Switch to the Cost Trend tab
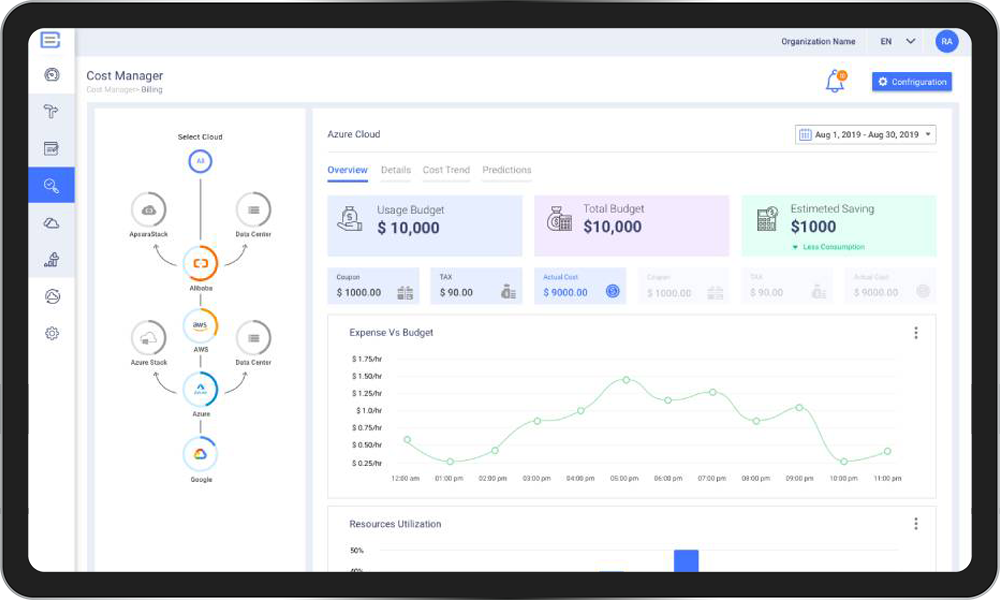This screenshot has height=600, width=1000. 446,170
